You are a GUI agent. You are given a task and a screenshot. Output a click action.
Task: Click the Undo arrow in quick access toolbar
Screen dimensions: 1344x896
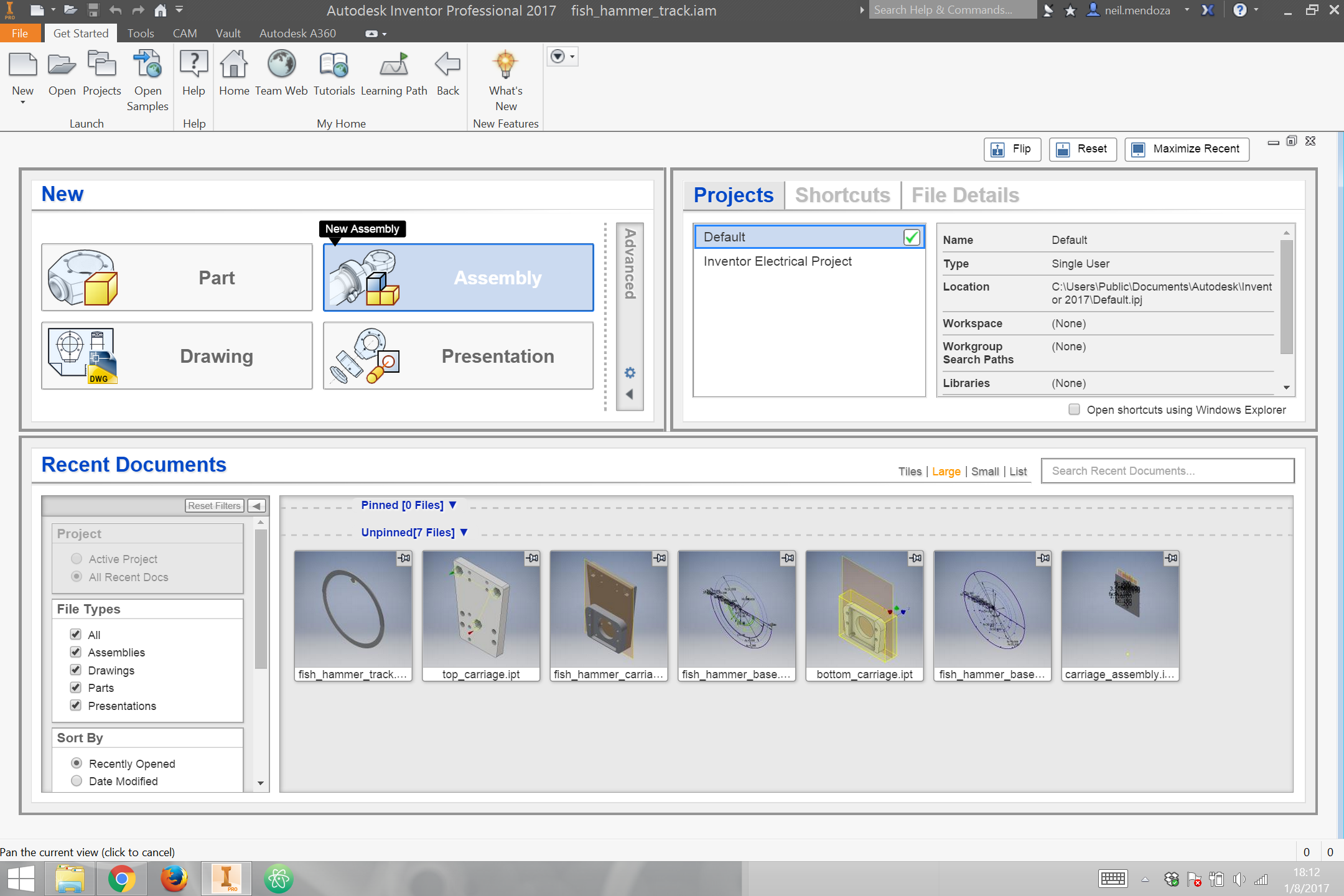tap(115, 10)
